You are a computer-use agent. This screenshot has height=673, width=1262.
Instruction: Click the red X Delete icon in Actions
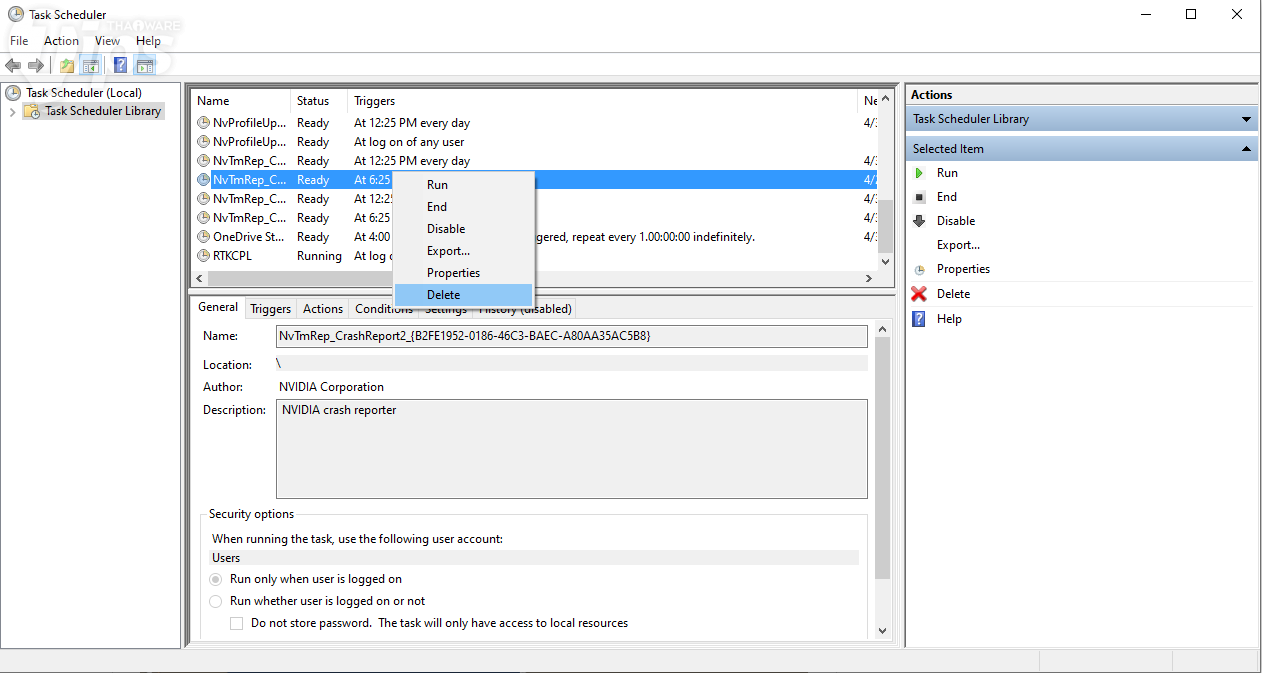coord(919,294)
